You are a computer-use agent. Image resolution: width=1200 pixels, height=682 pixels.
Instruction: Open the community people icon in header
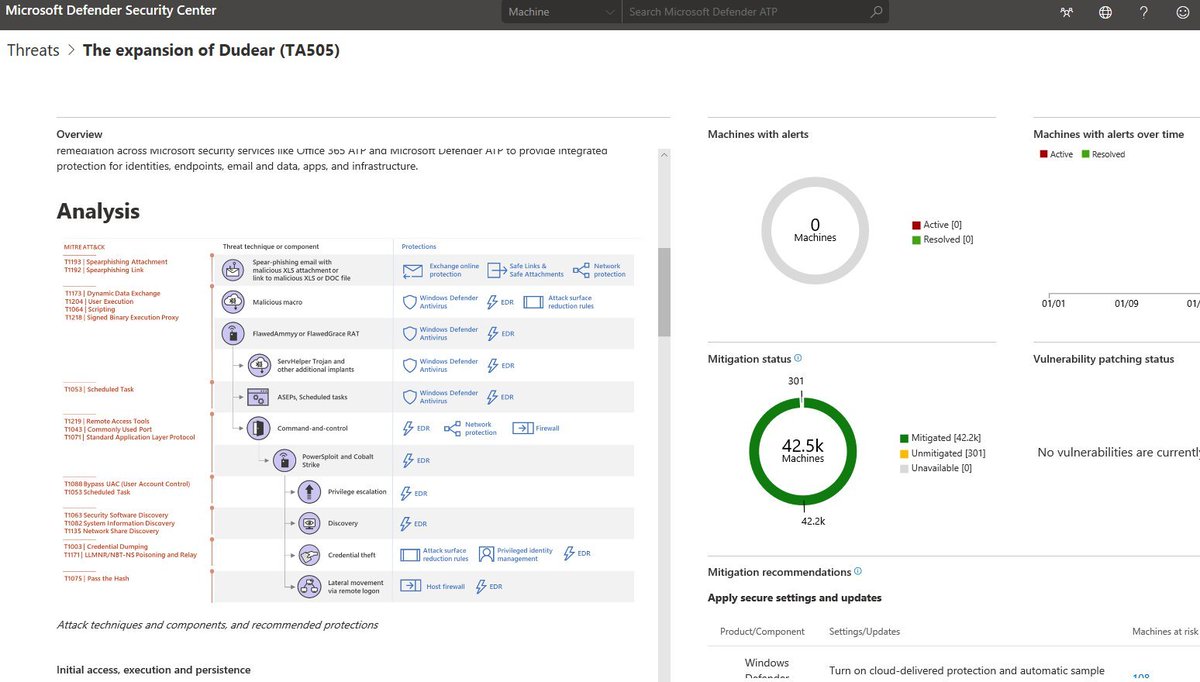click(1066, 12)
